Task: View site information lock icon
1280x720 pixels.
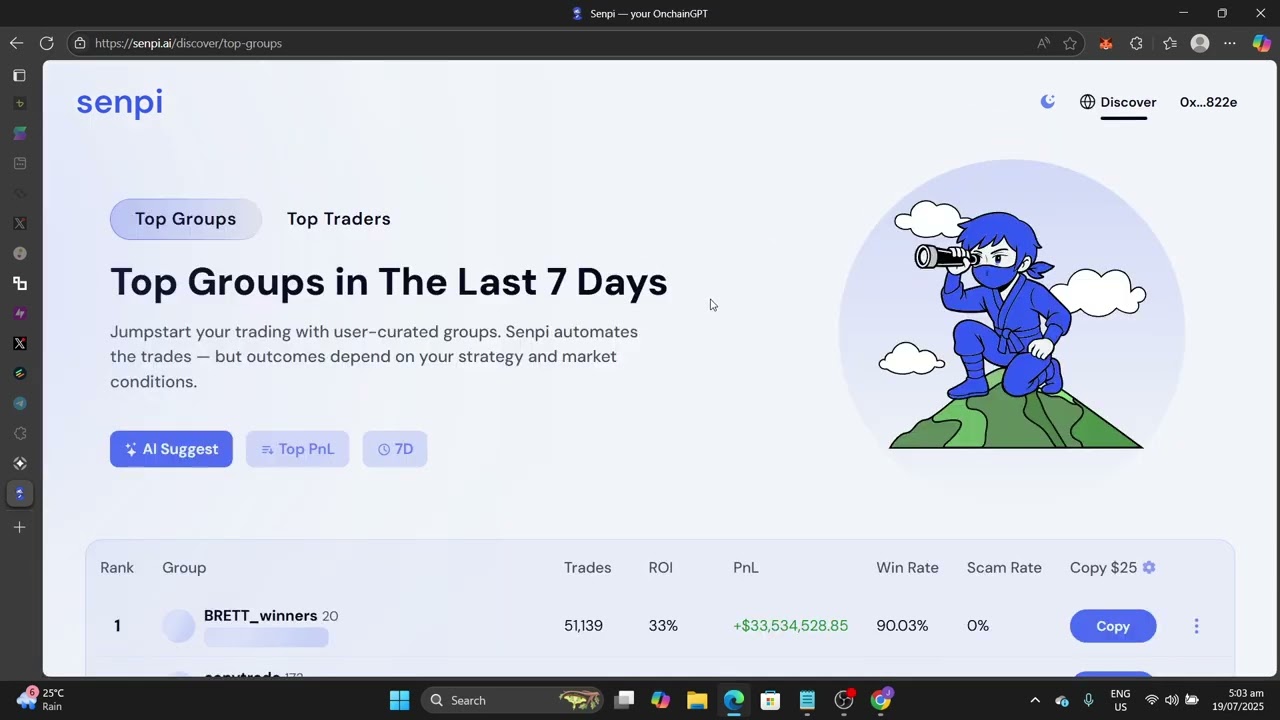Action: point(80,43)
